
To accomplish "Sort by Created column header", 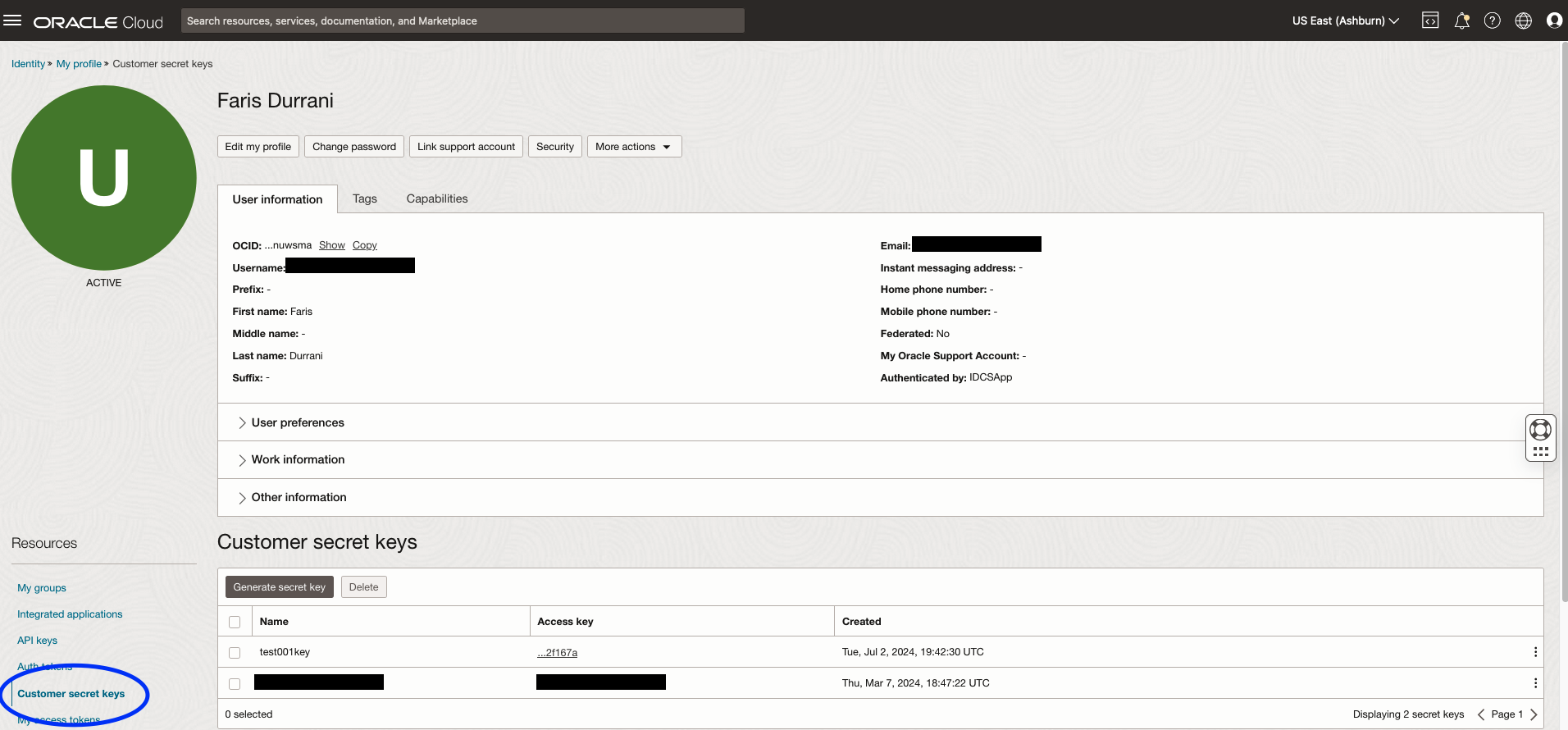I will click(861, 622).
